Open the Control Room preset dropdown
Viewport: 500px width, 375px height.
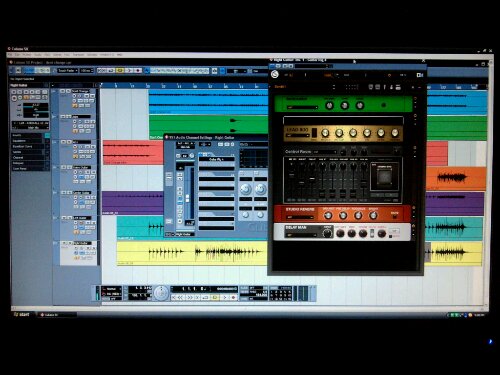(x=325, y=152)
